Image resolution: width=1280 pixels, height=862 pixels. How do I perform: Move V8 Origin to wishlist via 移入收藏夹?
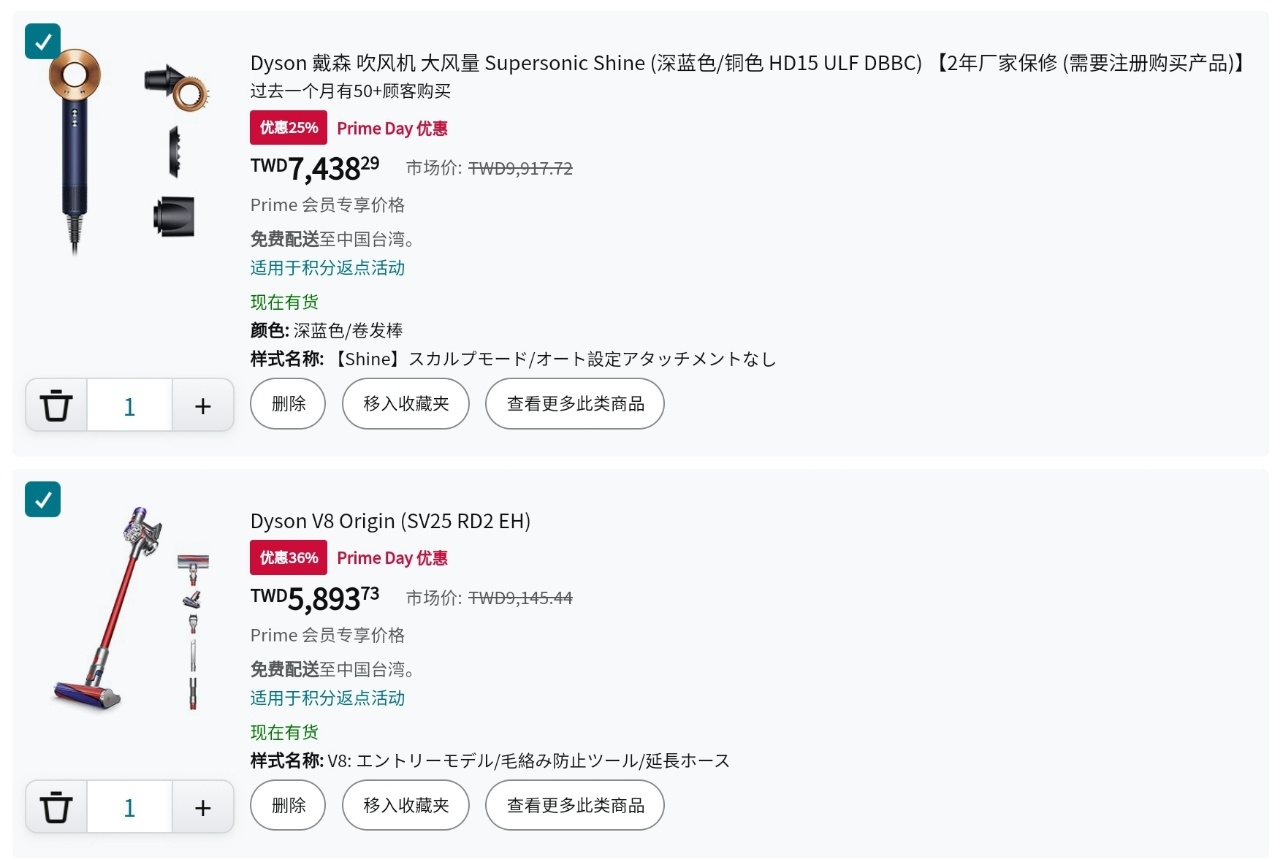click(405, 805)
